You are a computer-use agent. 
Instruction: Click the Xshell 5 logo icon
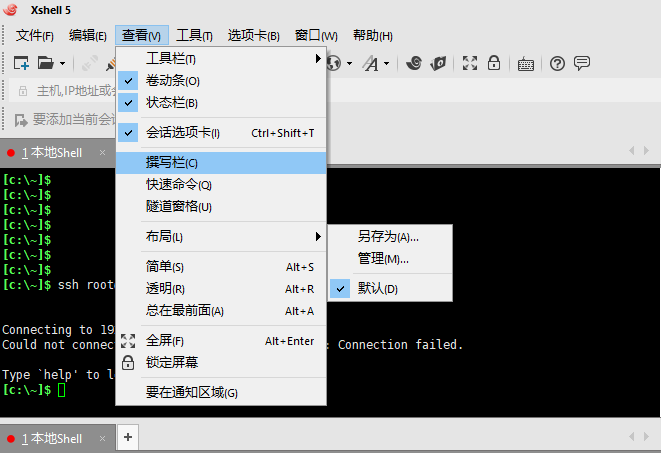click(10, 9)
